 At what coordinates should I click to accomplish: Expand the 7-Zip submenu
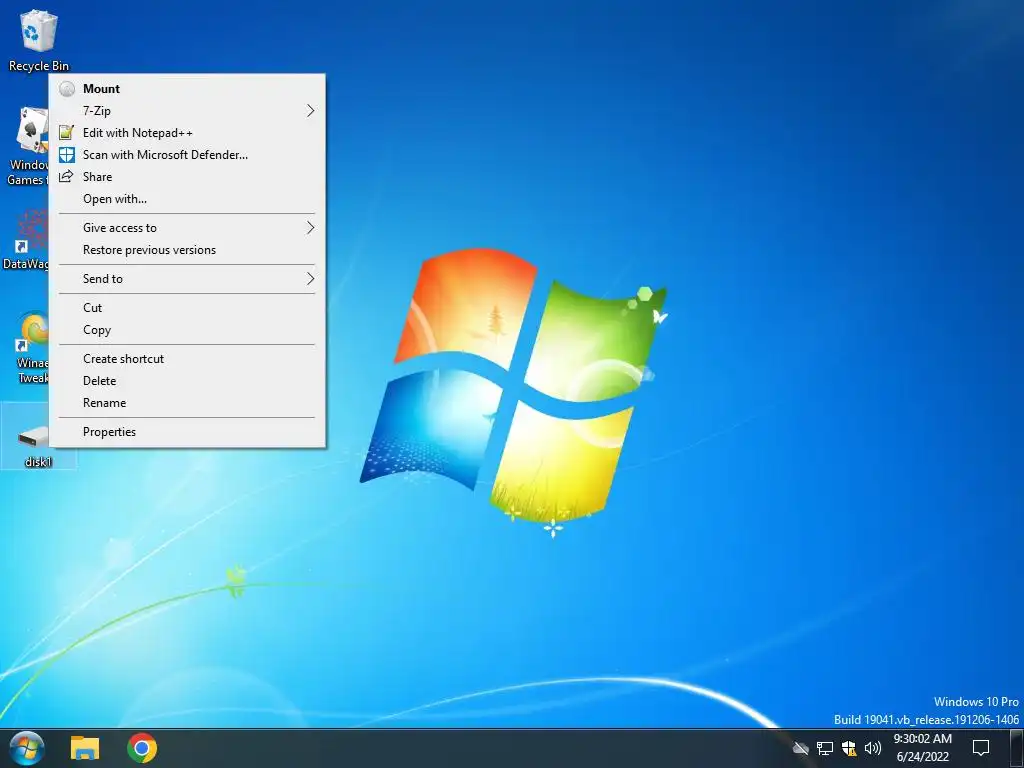click(x=187, y=111)
